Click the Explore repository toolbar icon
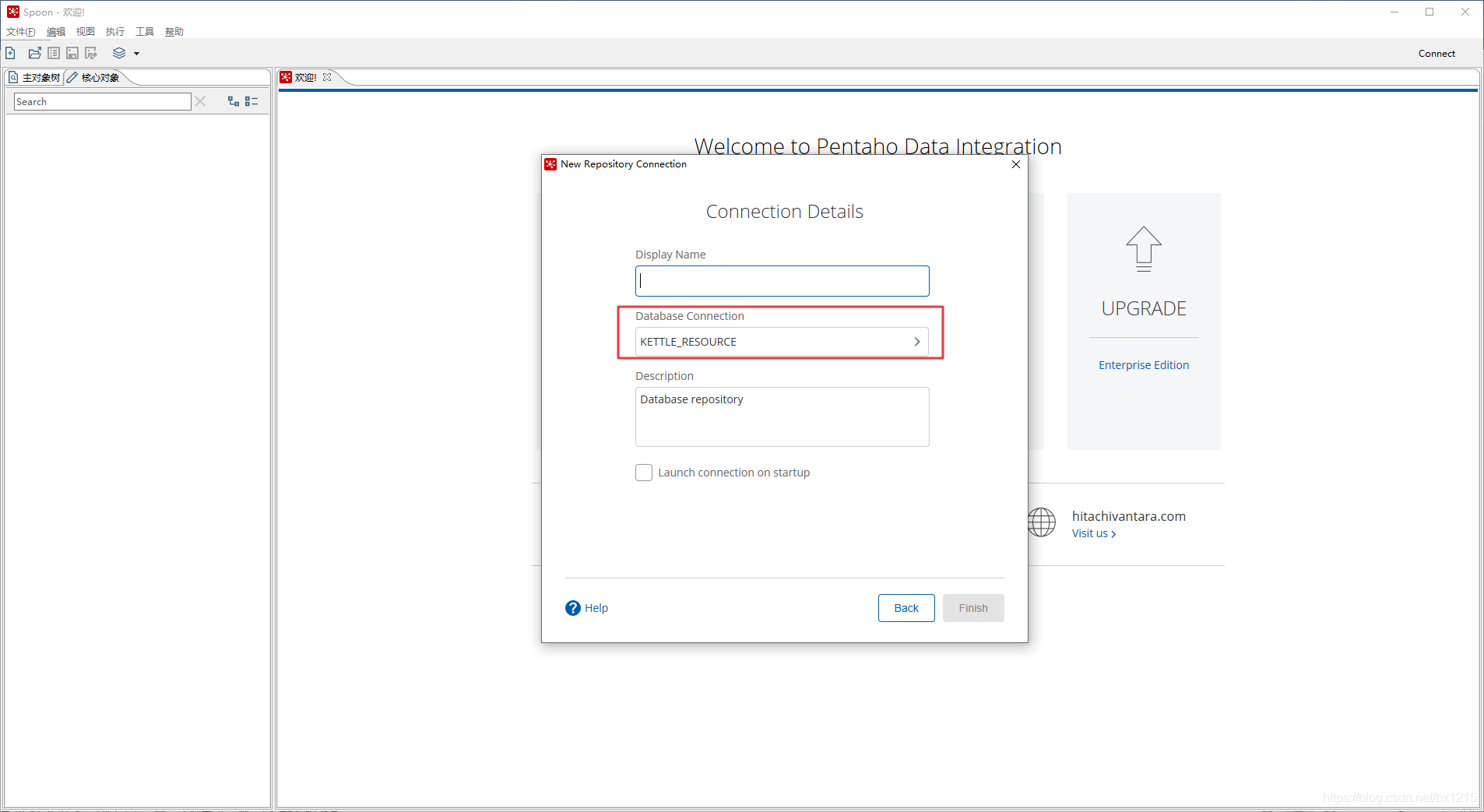 54,53
